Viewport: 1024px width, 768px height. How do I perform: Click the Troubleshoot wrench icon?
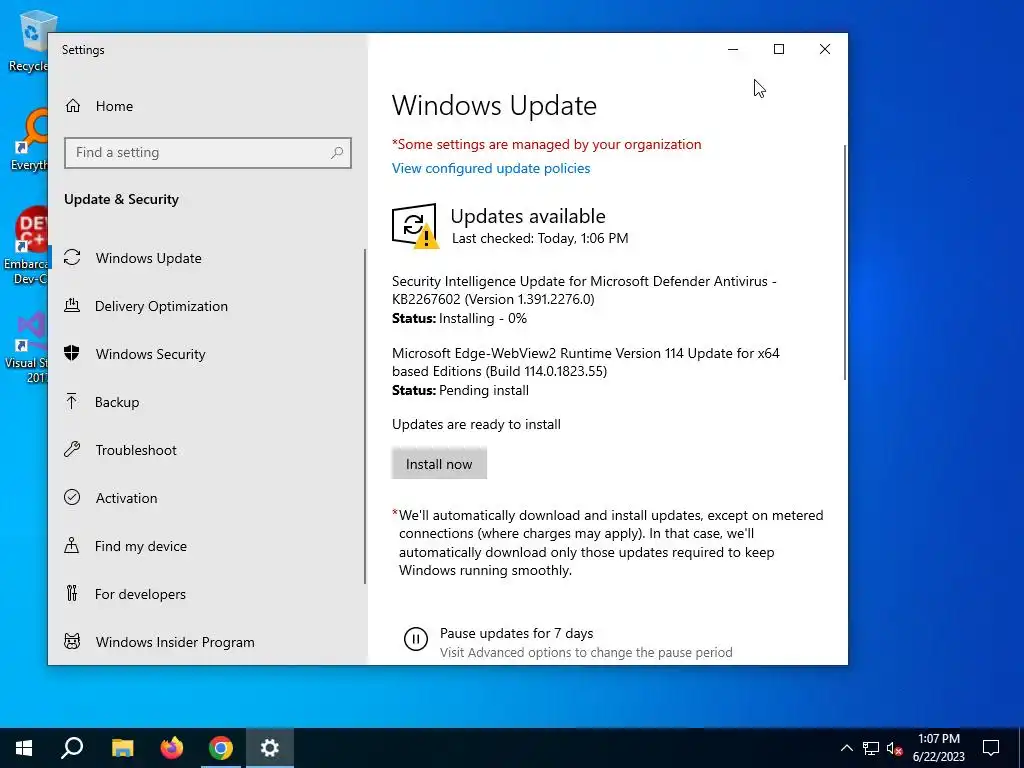tap(72, 449)
